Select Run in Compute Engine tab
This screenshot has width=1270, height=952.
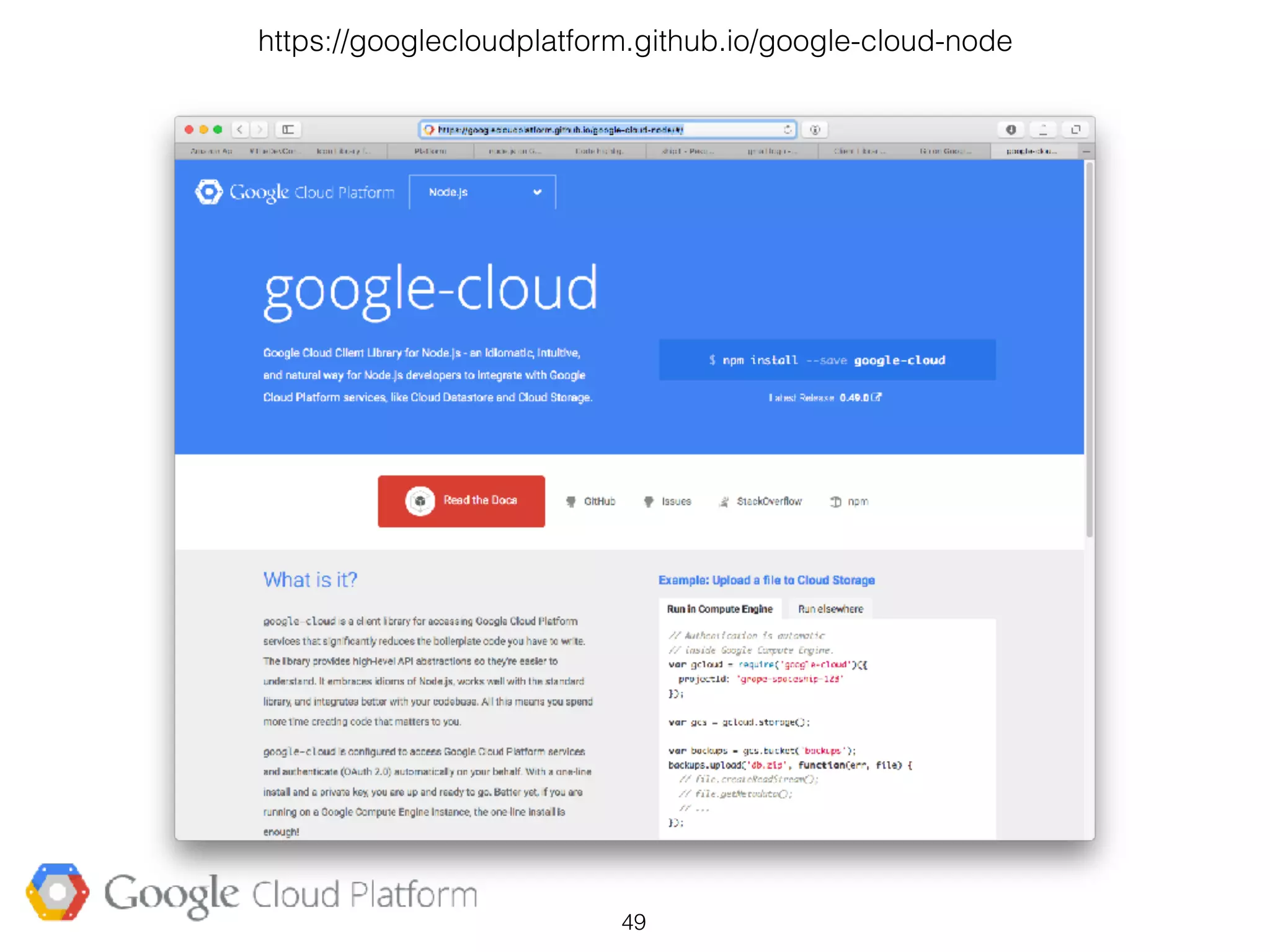(x=720, y=609)
